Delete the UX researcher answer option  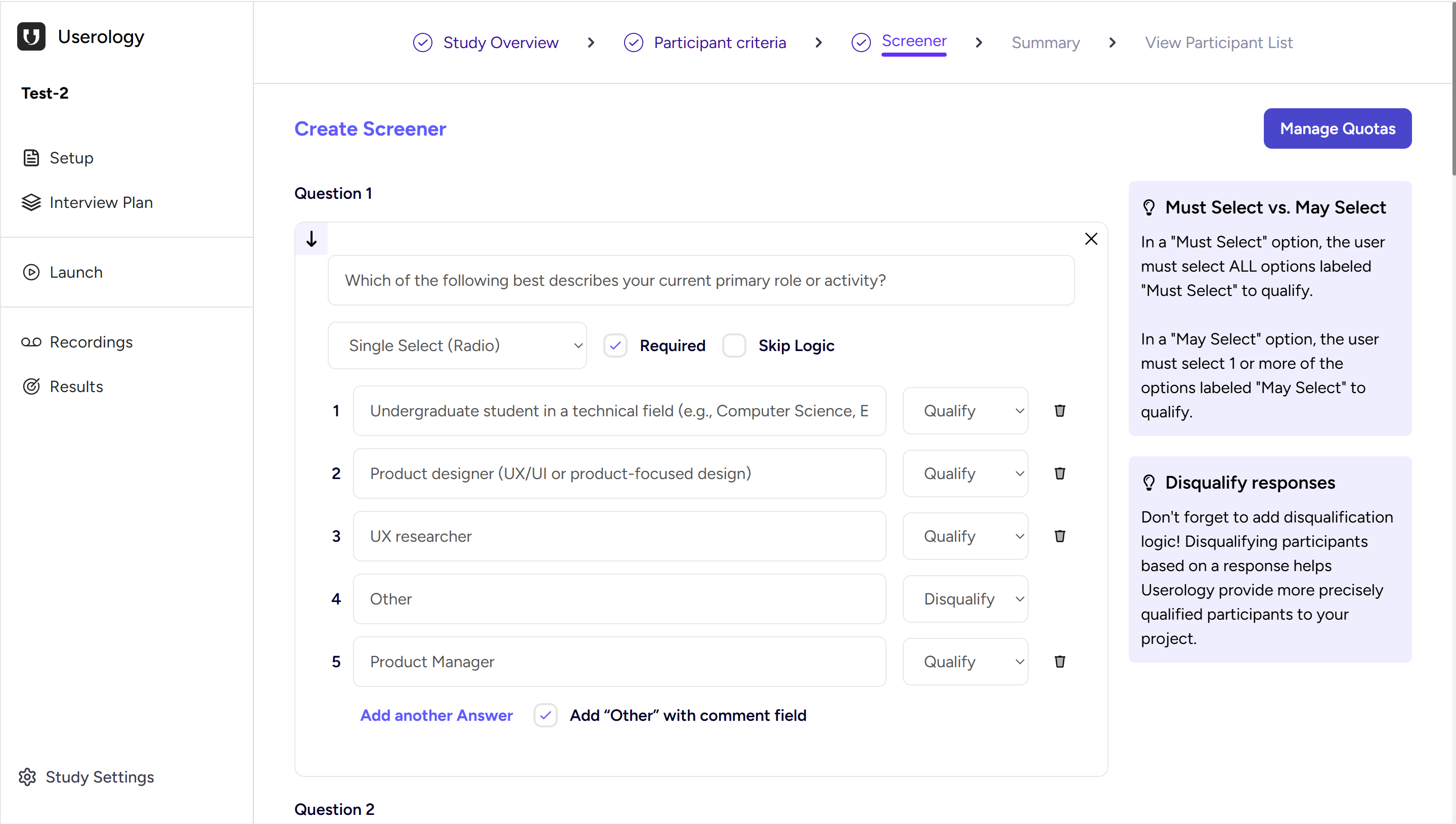point(1060,536)
